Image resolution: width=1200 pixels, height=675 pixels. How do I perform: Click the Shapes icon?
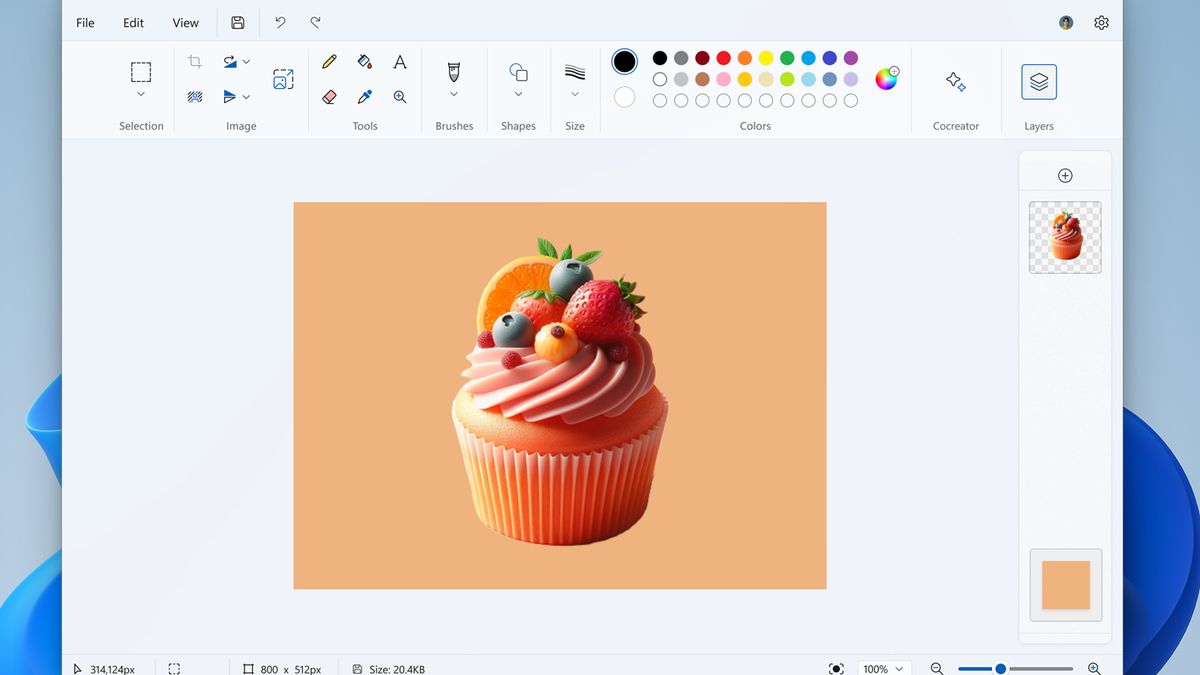[518, 72]
